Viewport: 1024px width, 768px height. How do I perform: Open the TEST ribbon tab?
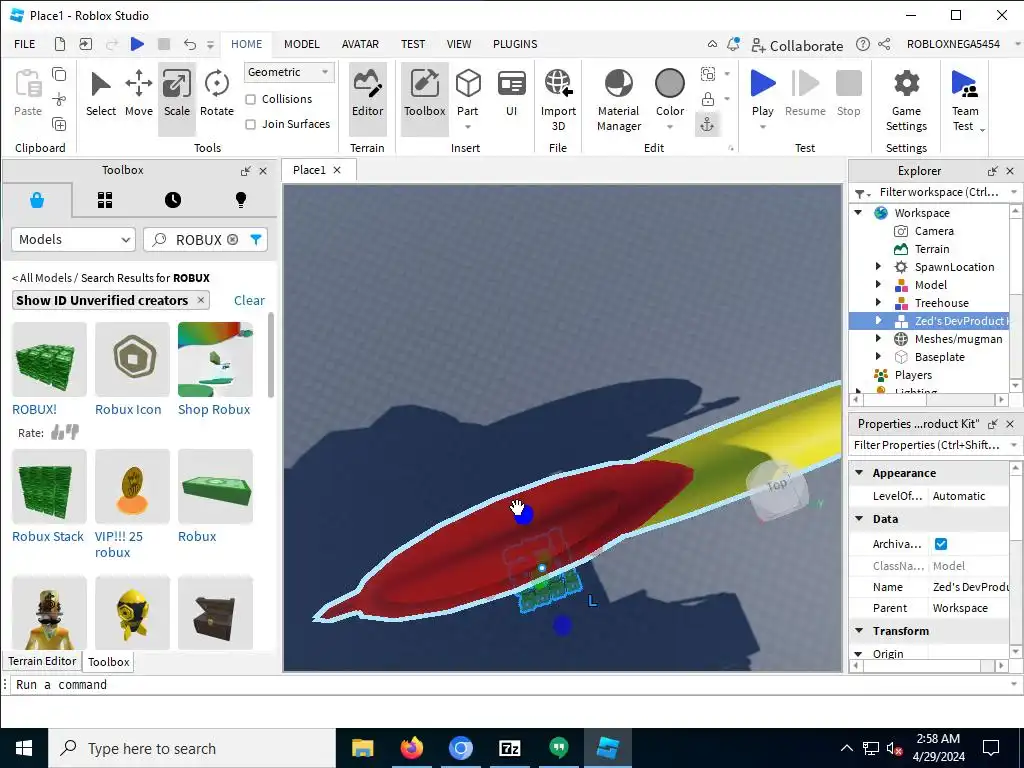pyautogui.click(x=413, y=44)
